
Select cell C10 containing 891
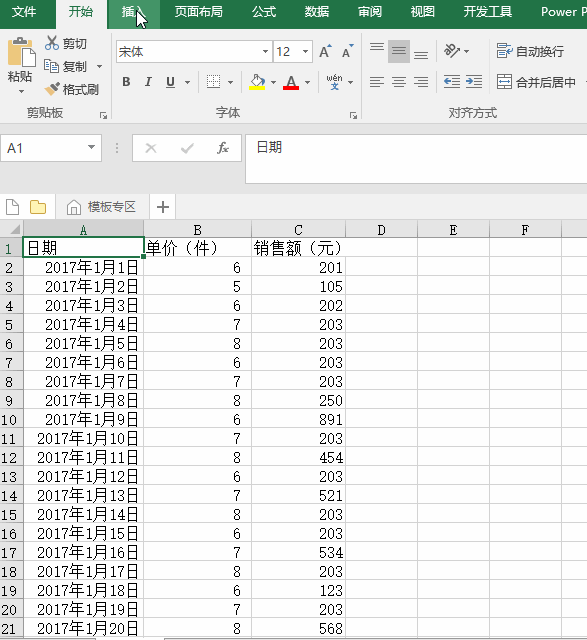298,419
